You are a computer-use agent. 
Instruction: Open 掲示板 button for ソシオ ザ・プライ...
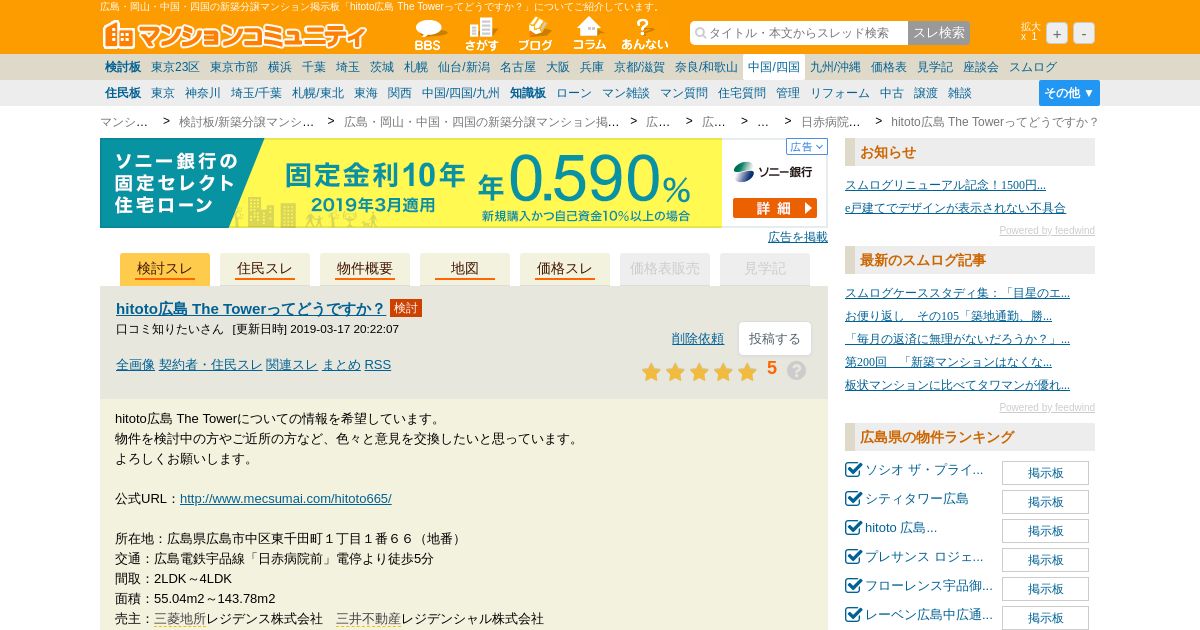click(1045, 473)
